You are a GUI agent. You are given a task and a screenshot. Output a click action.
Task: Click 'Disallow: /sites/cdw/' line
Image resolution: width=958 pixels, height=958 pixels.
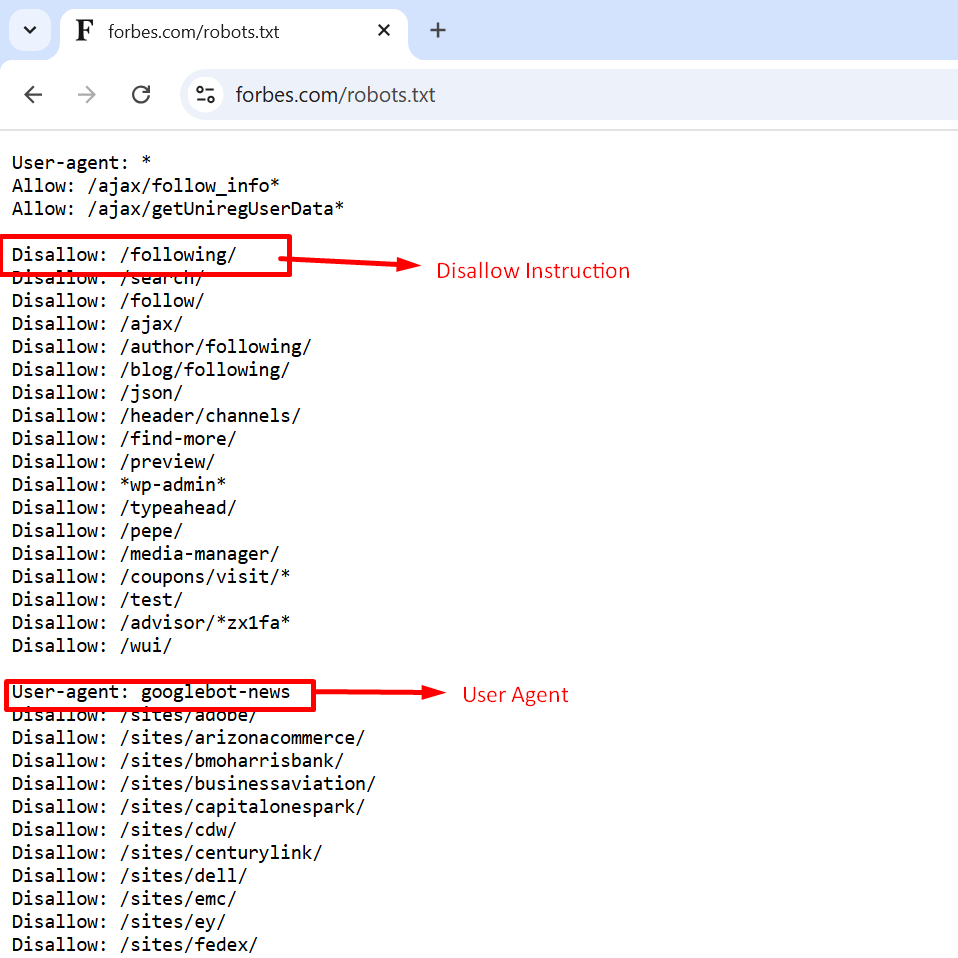point(124,830)
